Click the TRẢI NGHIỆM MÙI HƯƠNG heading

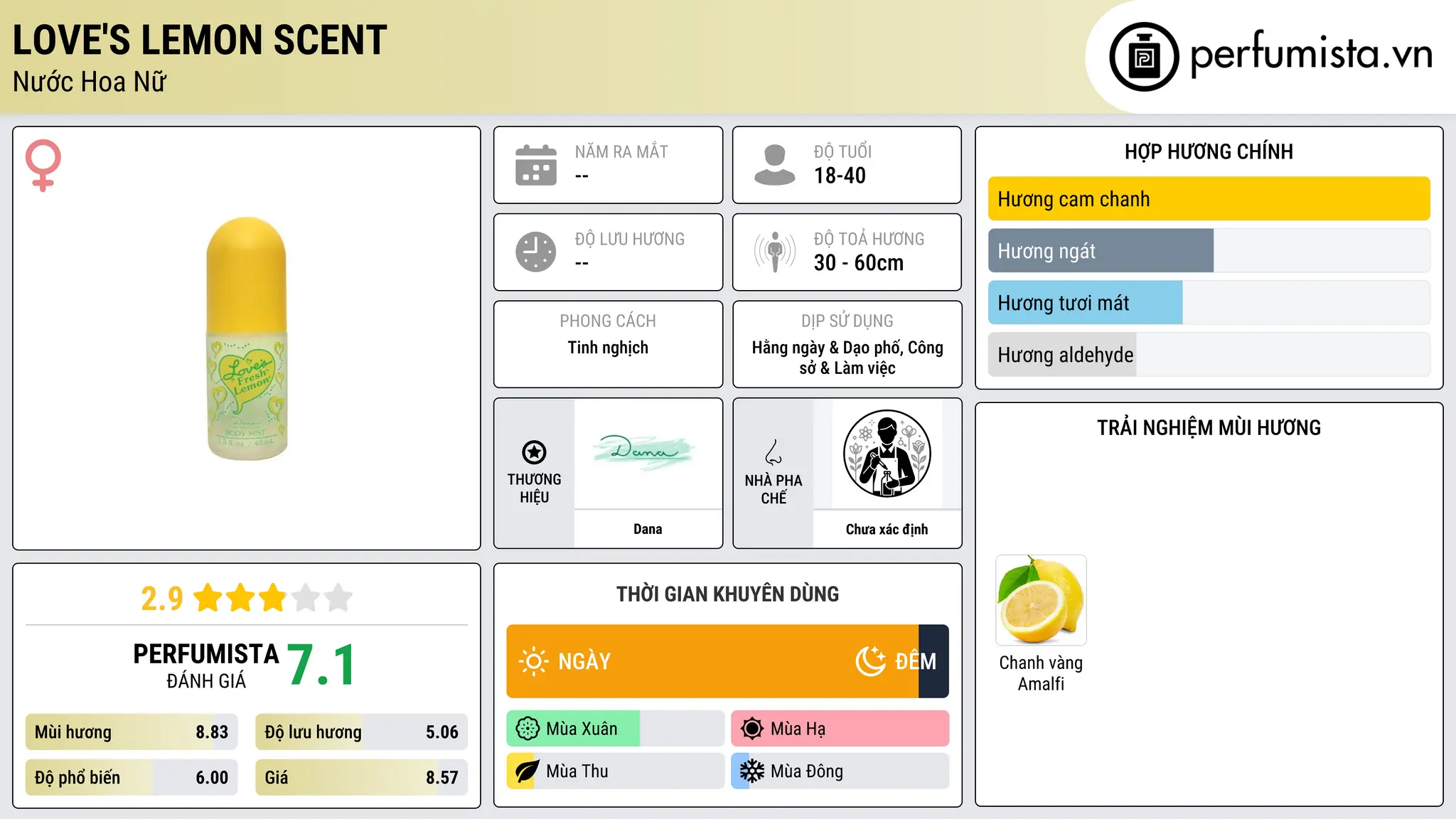coord(1209,427)
